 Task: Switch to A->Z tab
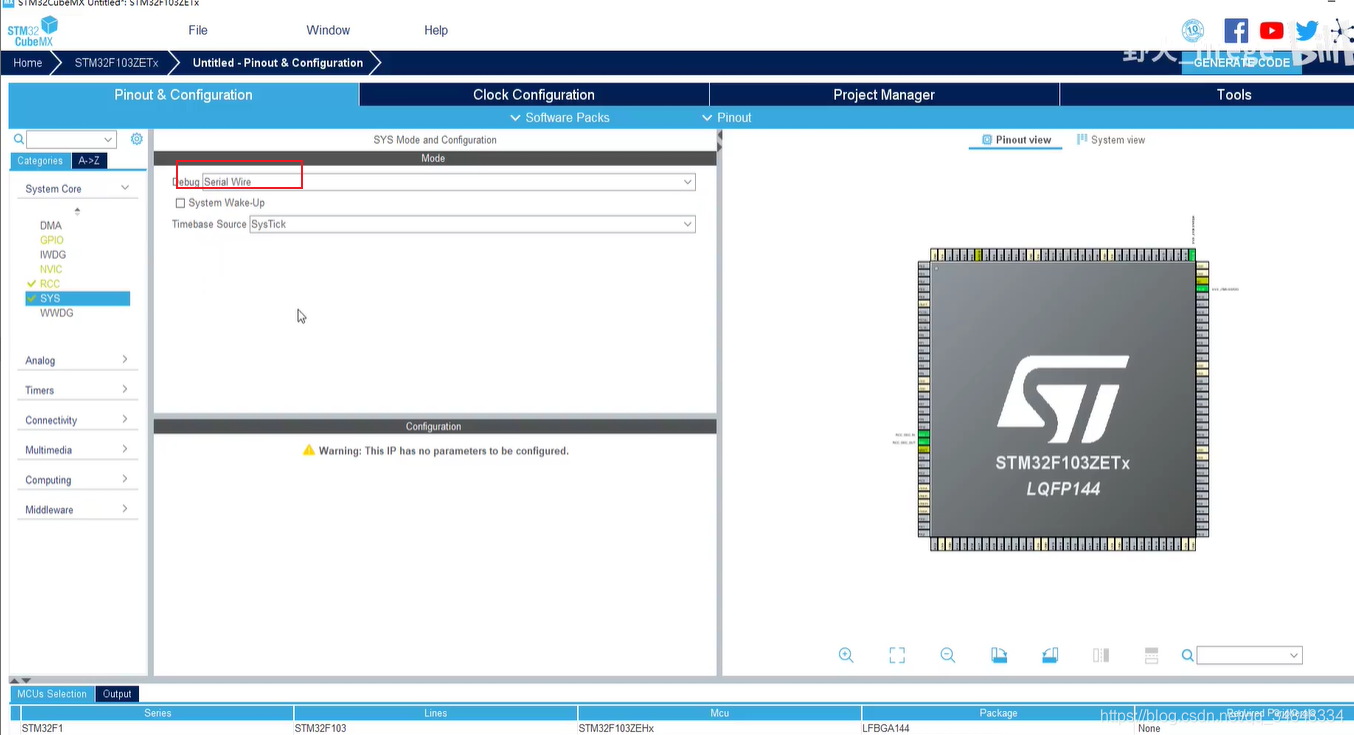[x=89, y=161]
